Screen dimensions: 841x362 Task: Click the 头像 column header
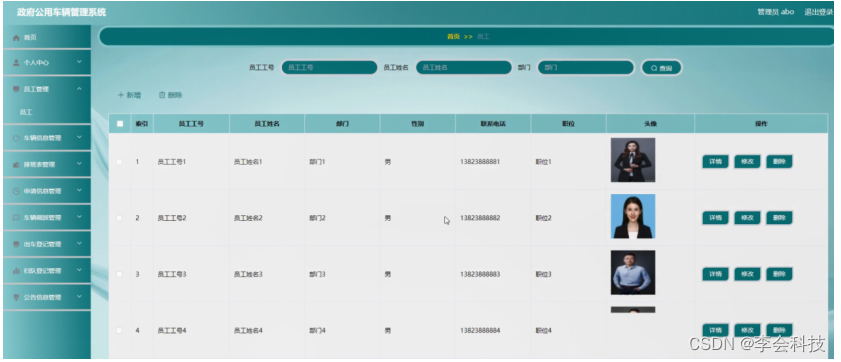(x=650, y=123)
